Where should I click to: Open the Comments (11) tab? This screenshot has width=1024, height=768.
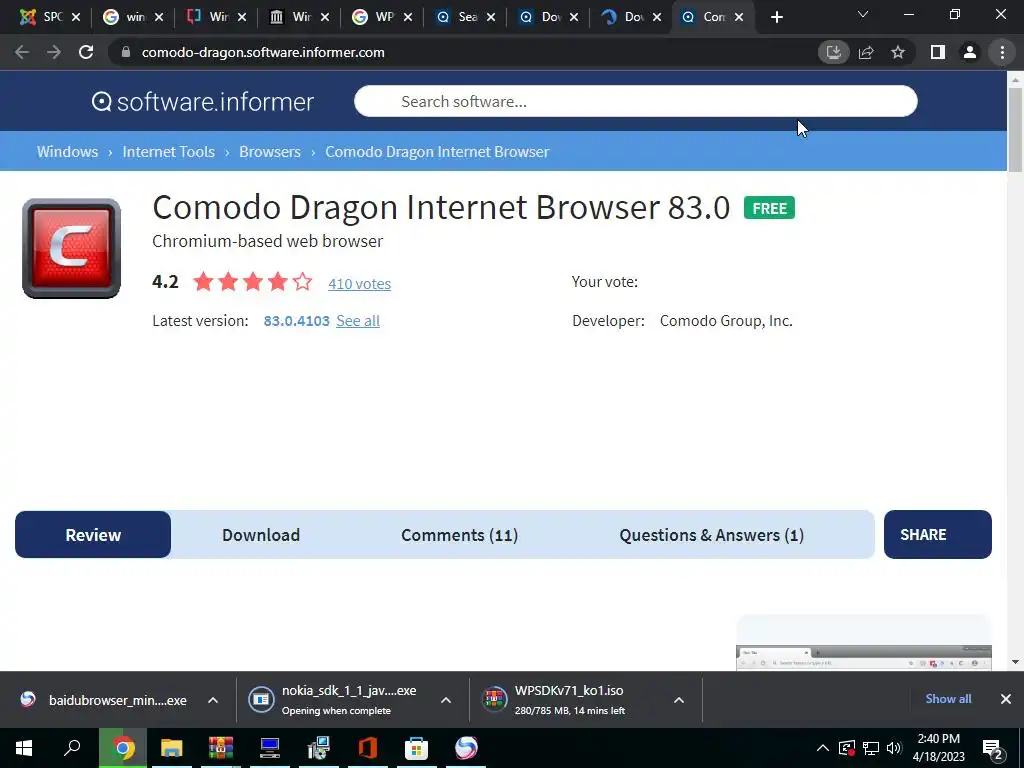[459, 535]
